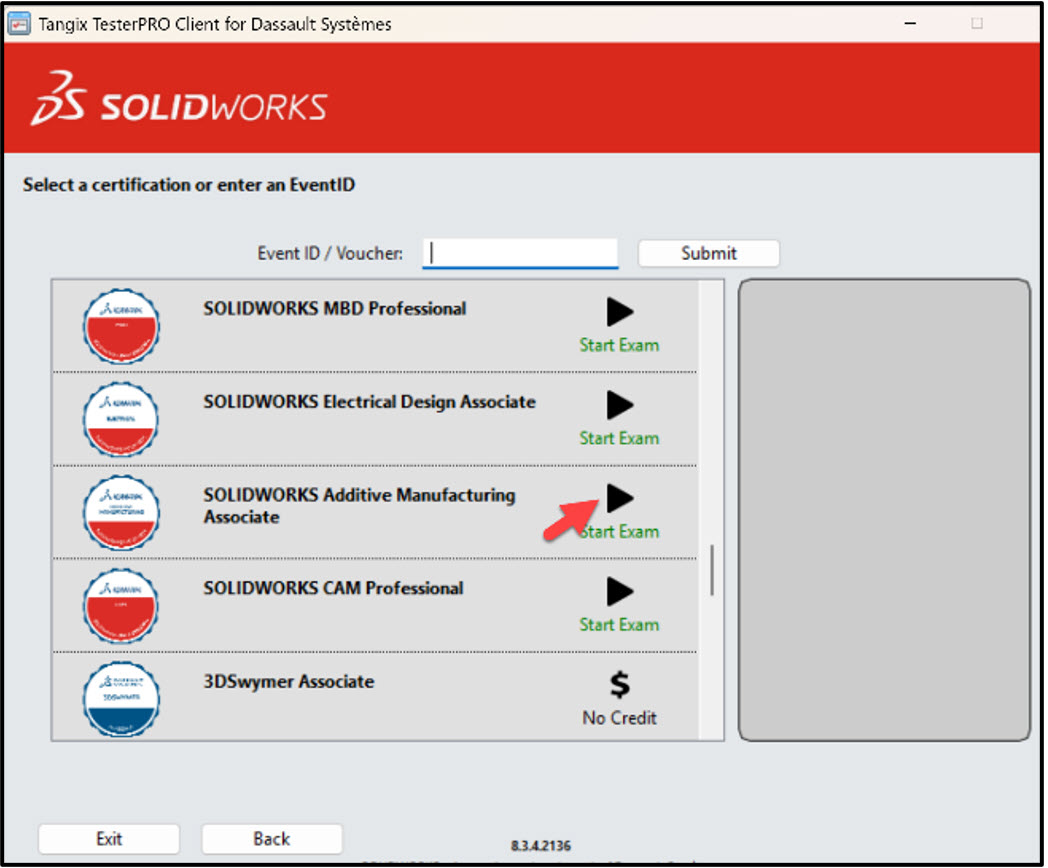The image size is (1048, 868).
Task: Click the Back button
Action: pos(271,839)
